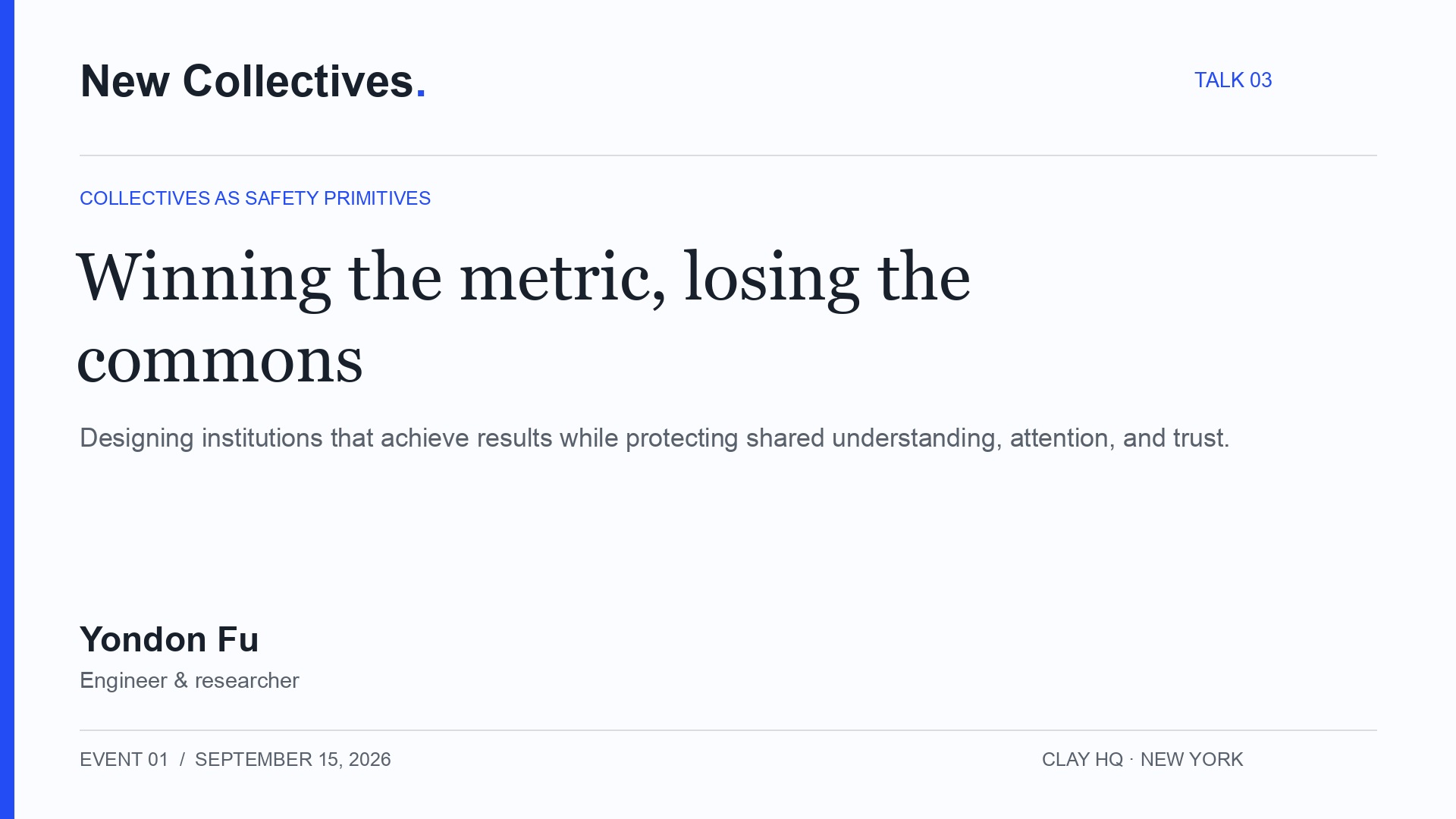Click the NEW YORK footer text

pyautogui.click(x=1192, y=759)
